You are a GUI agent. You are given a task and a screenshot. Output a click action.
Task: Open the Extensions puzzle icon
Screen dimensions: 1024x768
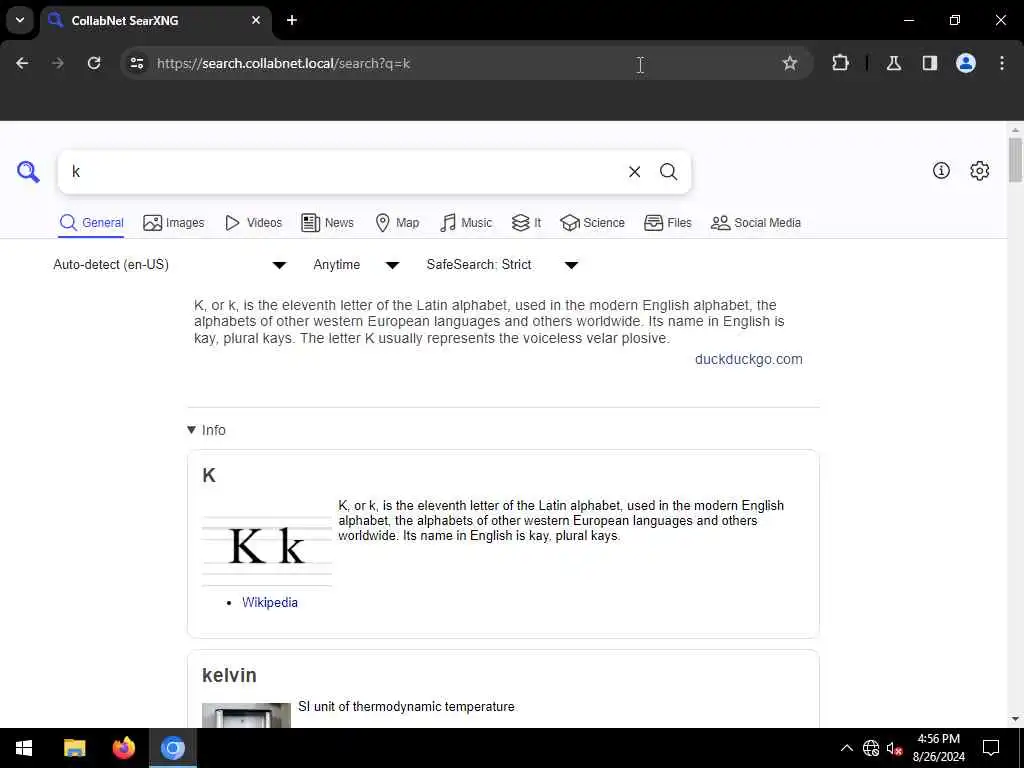tap(840, 63)
